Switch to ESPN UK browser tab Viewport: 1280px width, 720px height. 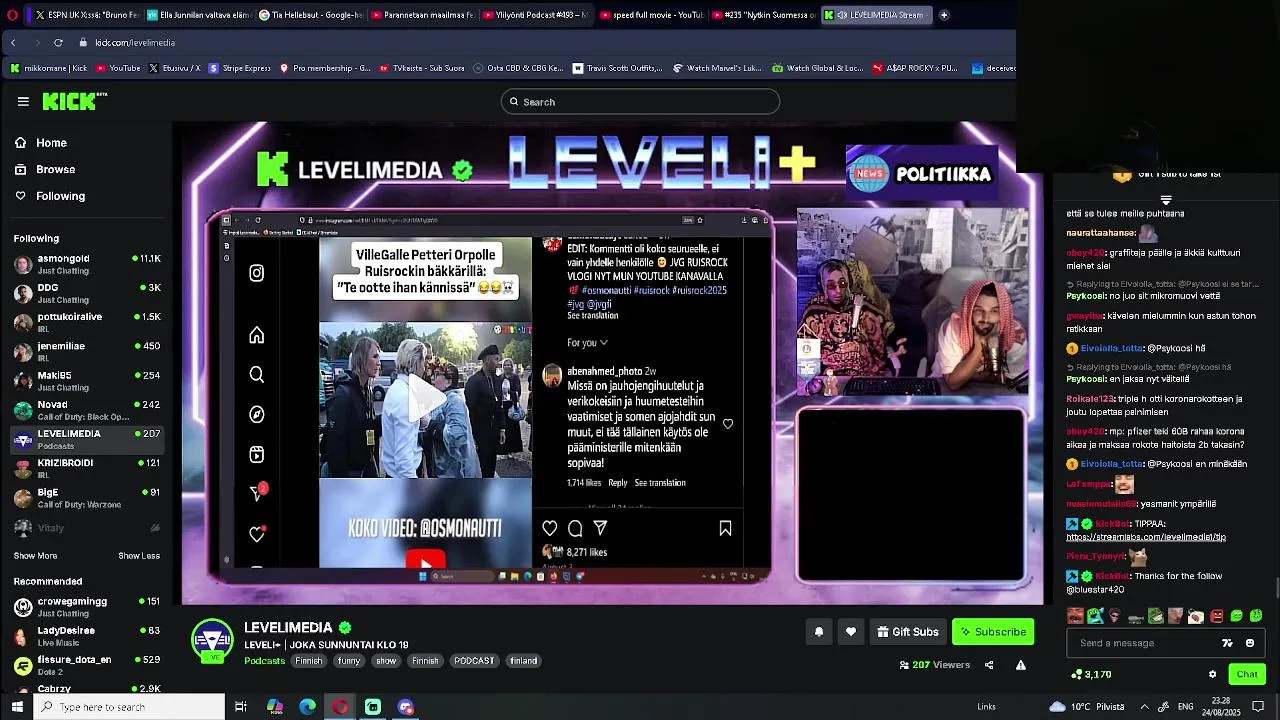(83, 15)
